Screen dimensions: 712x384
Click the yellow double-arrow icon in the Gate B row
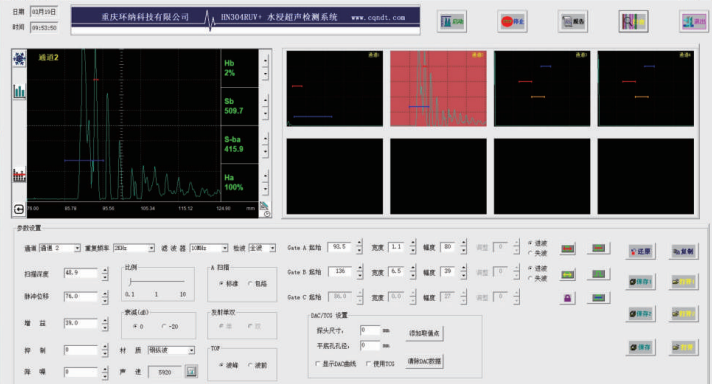tap(568, 274)
